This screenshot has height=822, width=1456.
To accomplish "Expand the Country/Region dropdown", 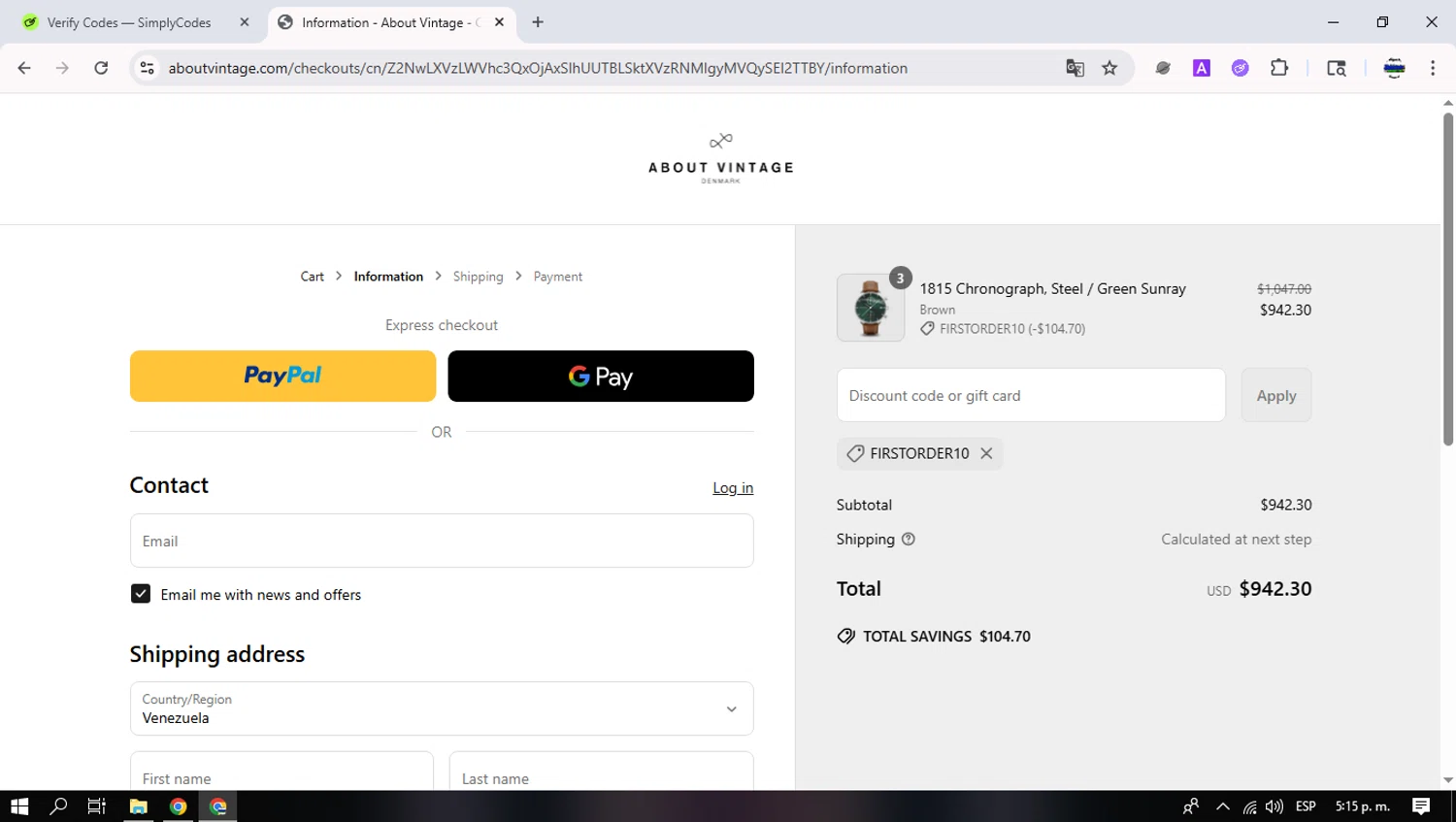I will (442, 708).
